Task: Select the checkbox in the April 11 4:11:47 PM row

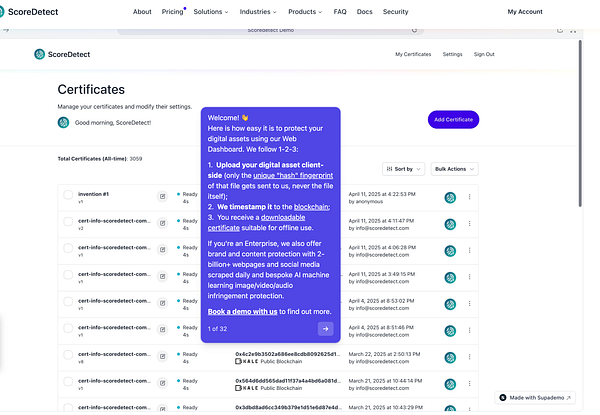Action: tap(68, 221)
